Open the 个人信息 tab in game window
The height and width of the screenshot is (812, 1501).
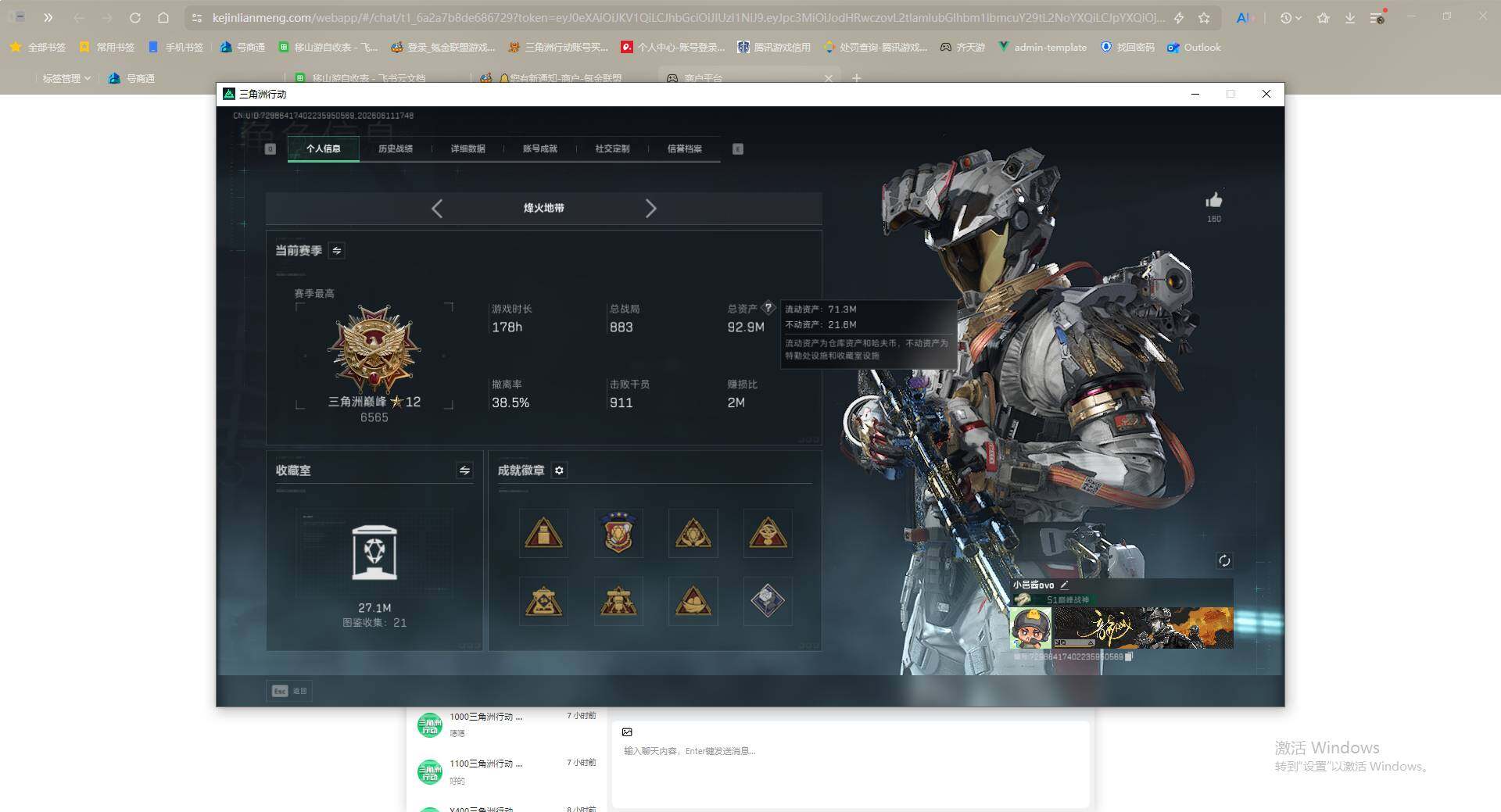coord(323,148)
